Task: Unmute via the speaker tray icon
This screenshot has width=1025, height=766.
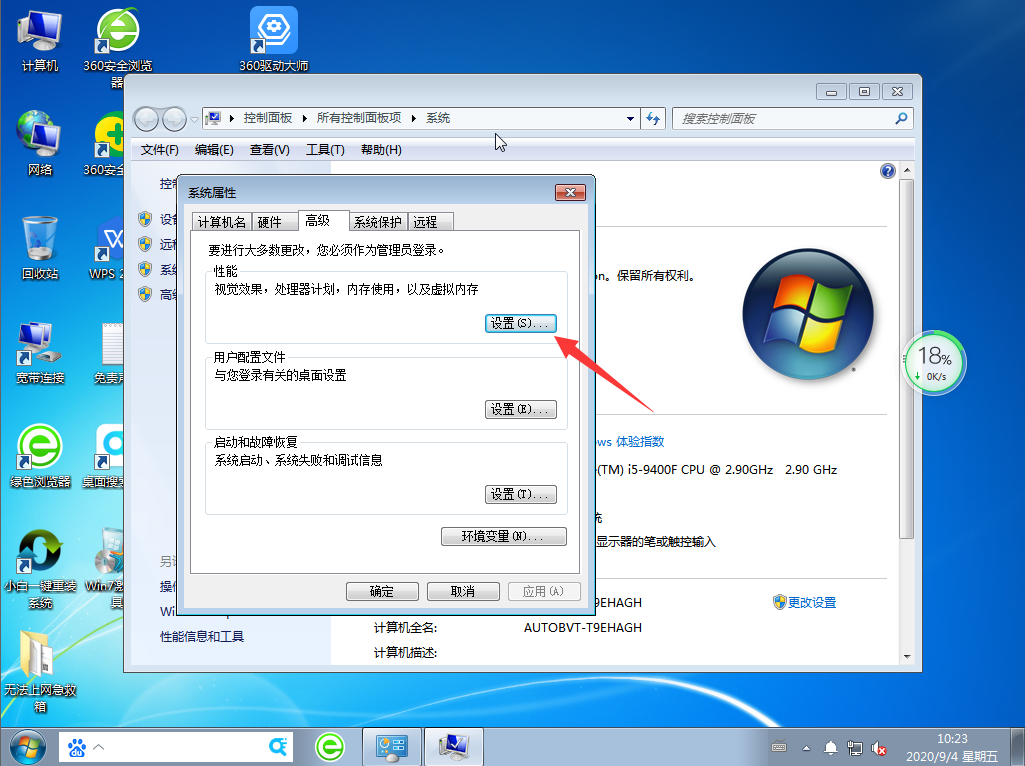Action: 879,747
